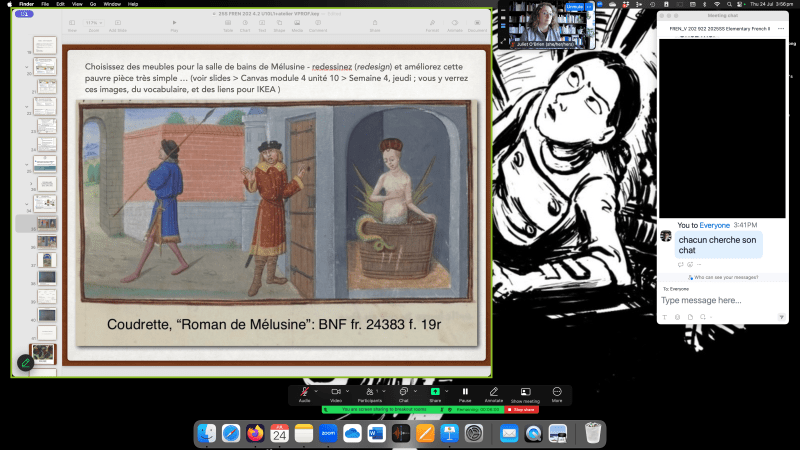
Task: Open the Mail app in Dock
Action: tap(508, 433)
